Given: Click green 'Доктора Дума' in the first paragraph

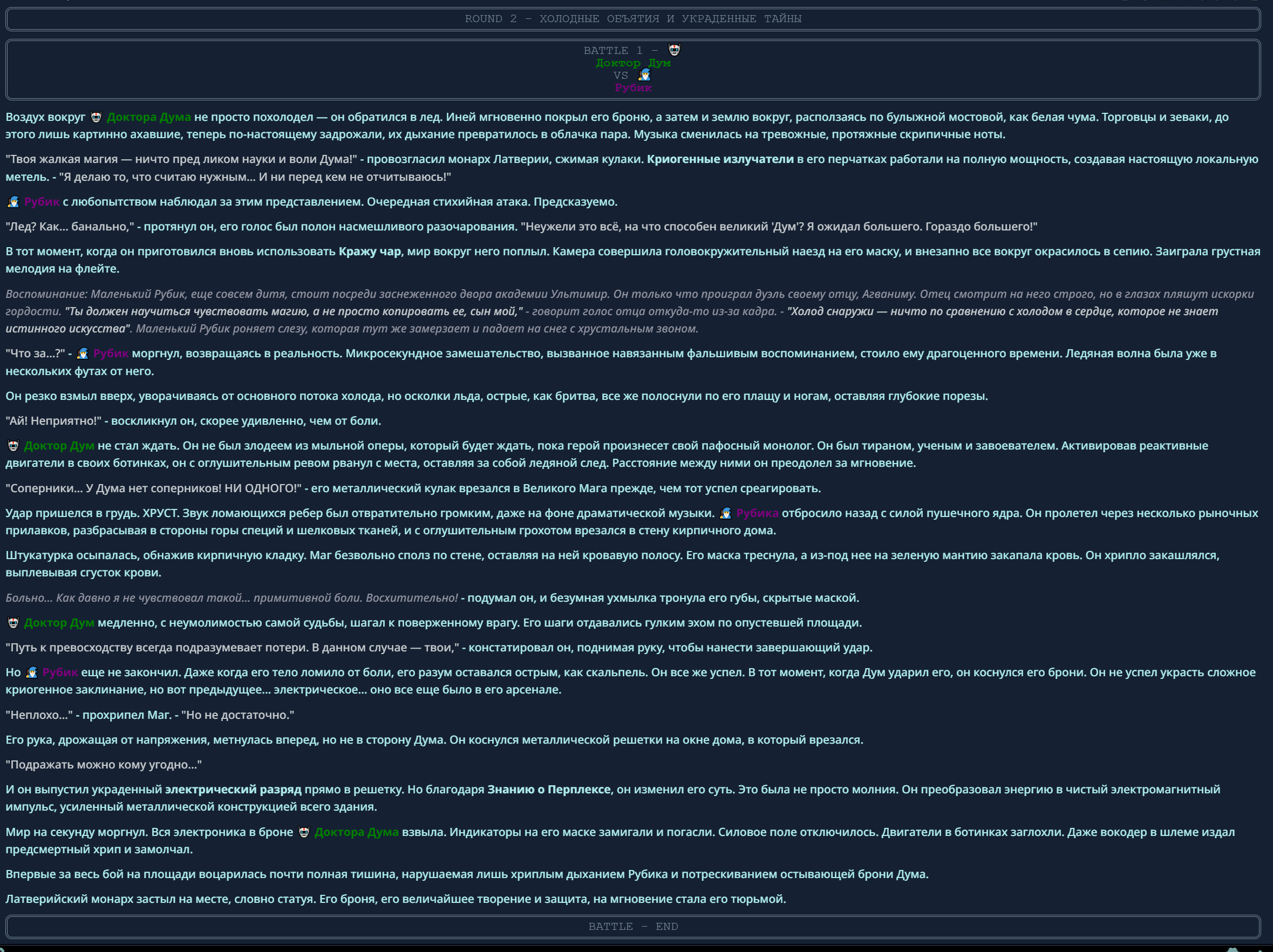Looking at the screenshot, I should tap(148, 117).
